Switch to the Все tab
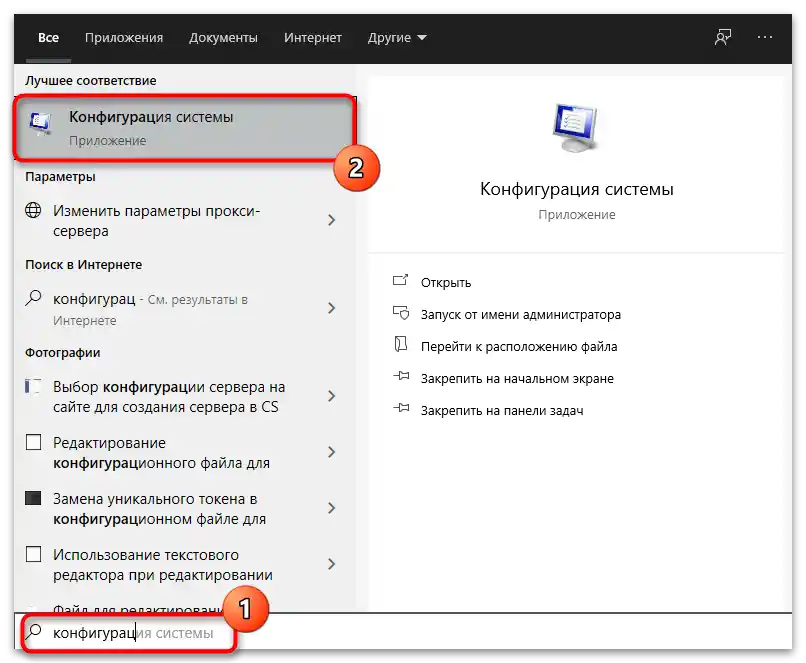The height and width of the screenshot is (663, 806). [x=48, y=38]
